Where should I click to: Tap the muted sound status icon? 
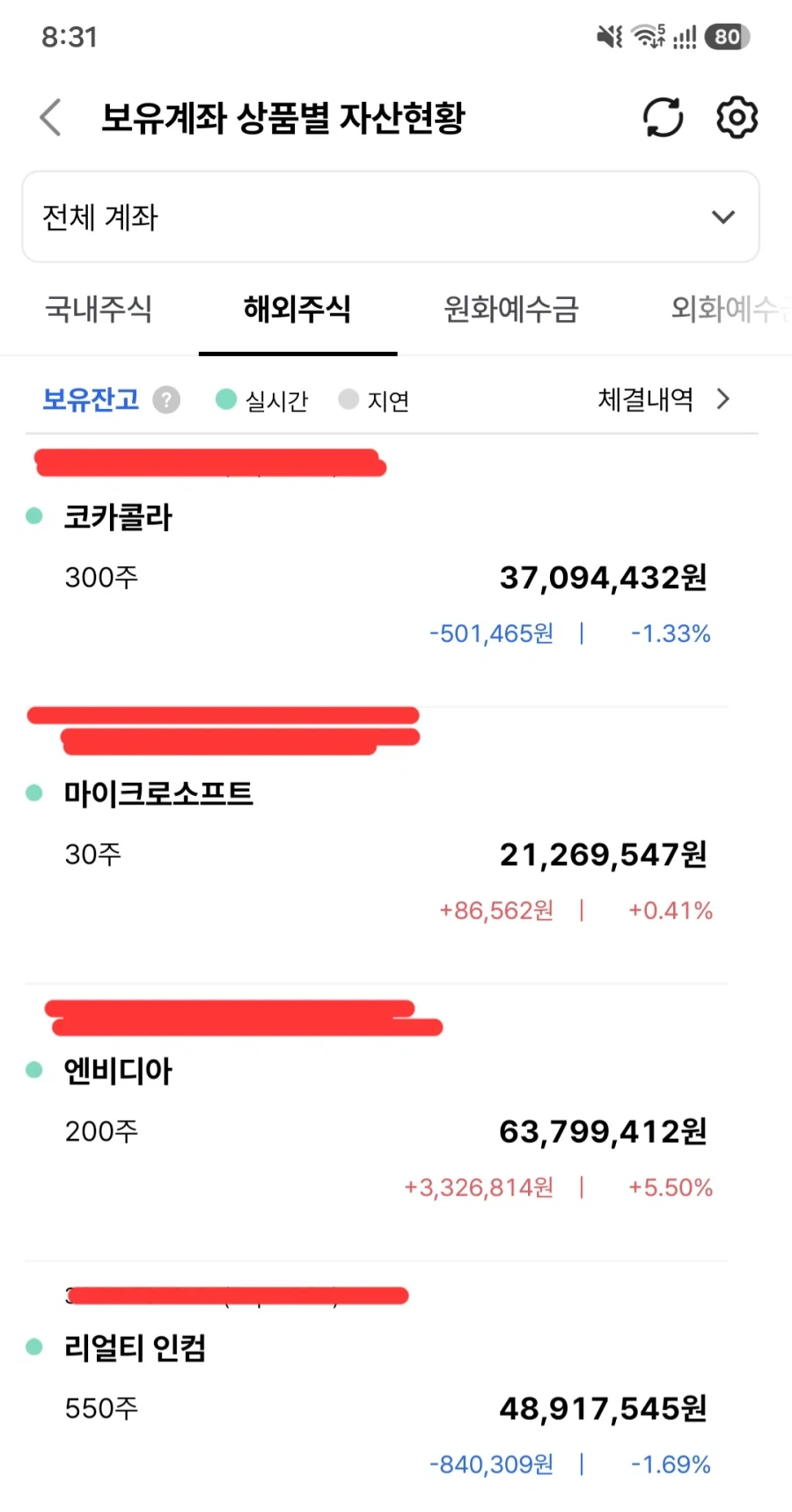coord(610,37)
